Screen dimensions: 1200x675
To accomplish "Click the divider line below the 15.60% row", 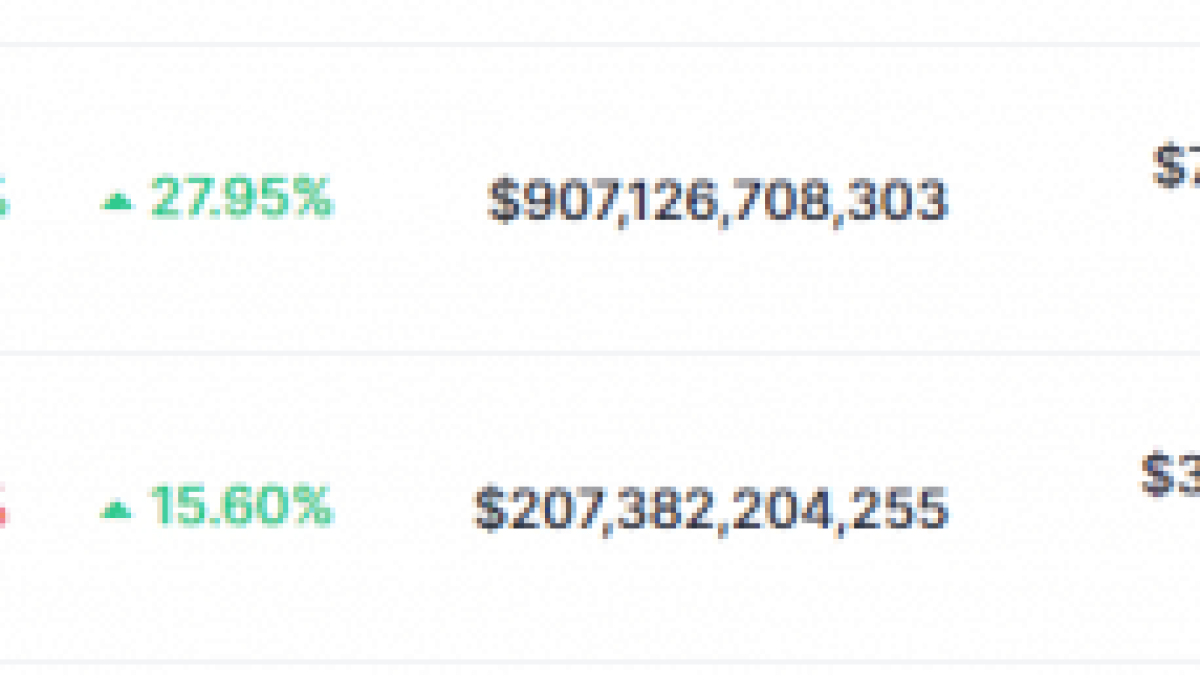I will coord(600,661).
